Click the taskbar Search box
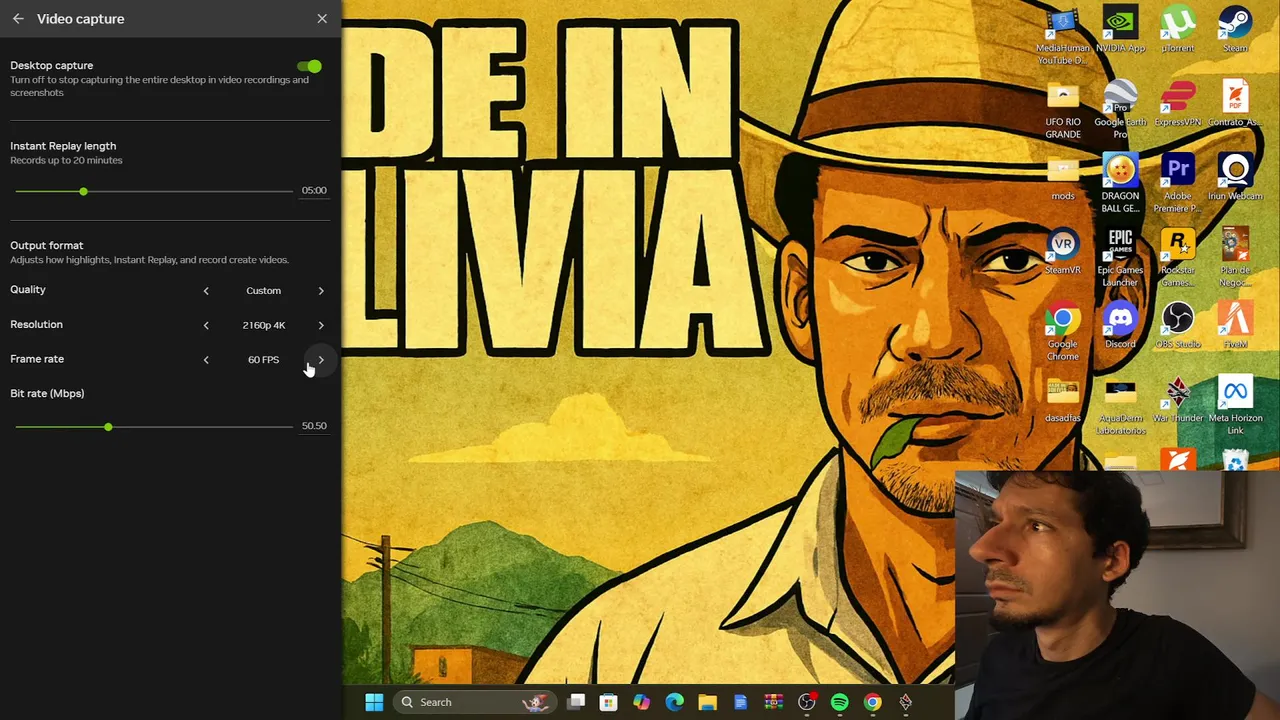 [x=475, y=703]
